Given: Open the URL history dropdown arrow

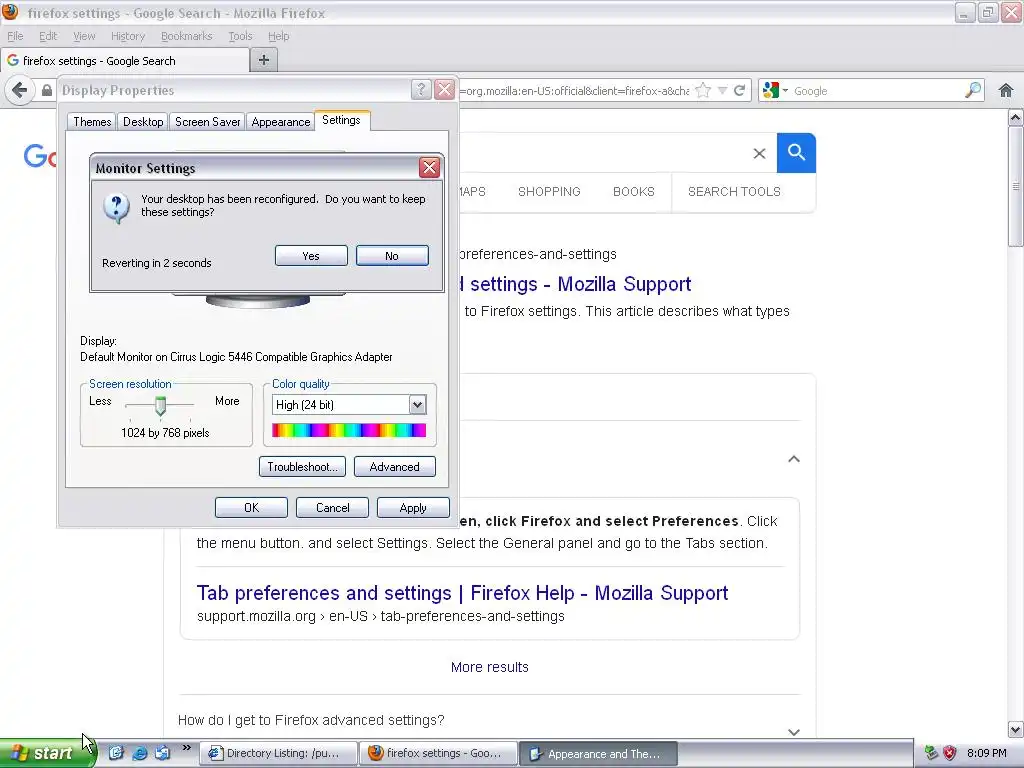Looking at the screenshot, I should pyautogui.click(x=722, y=90).
